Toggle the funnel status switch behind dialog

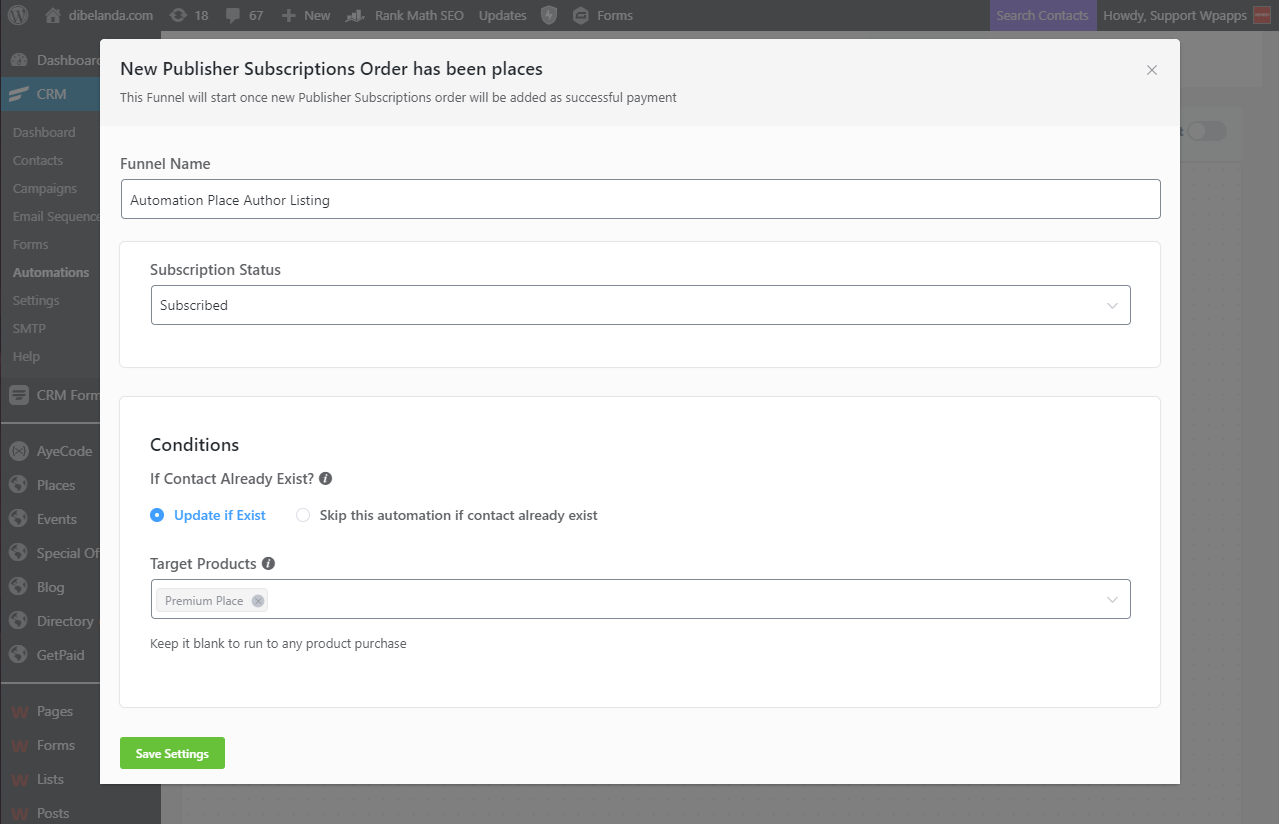point(1206,131)
